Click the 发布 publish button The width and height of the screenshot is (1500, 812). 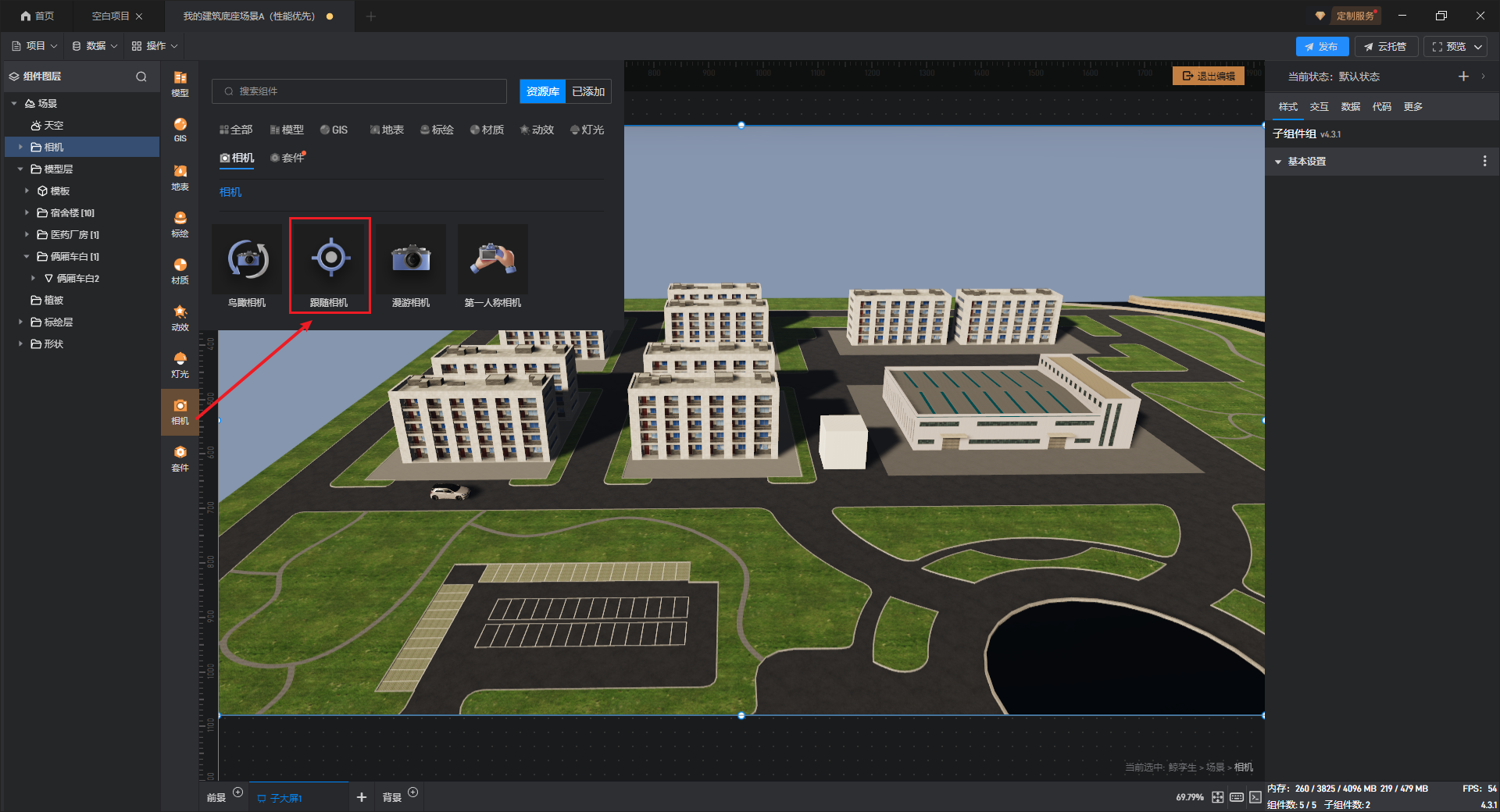(1321, 47)
